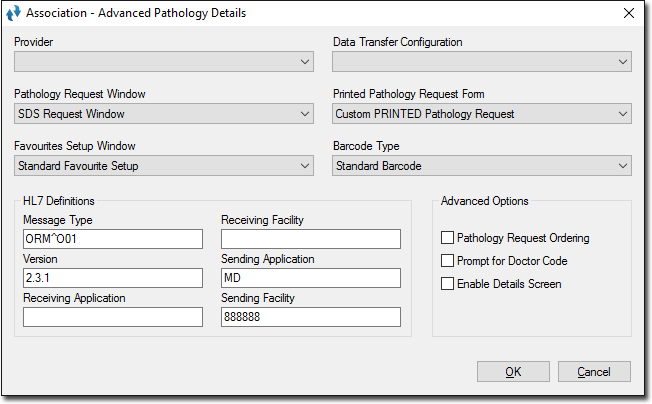Focus the Sending Facility field
The image size is (652, 404).
click(x=311, y=317)
